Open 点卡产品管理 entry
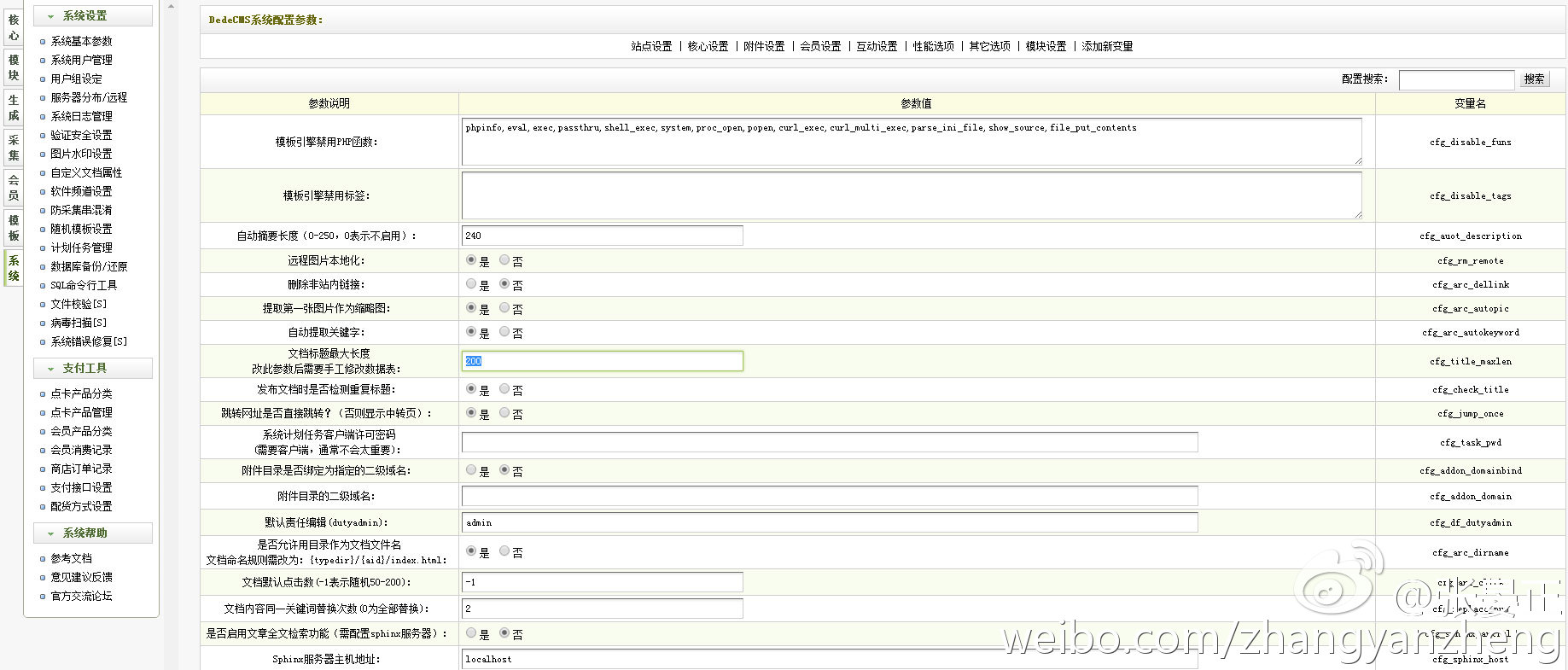Screen dimensions: 1568x670 pyautogui.click(x=81, y=412)
